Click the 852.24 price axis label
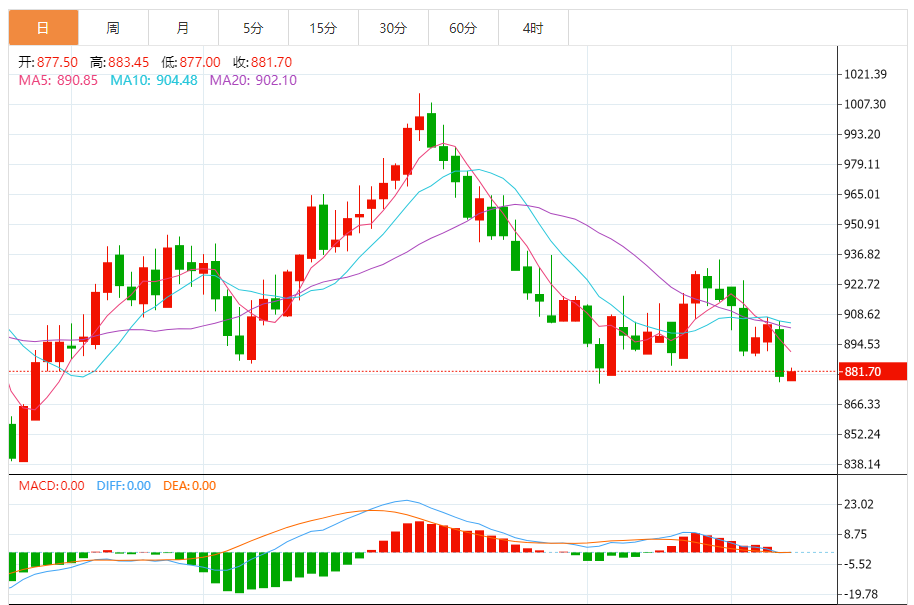This screenshot has width=914, height=605. pyautogui.click(x=862, y=434)
